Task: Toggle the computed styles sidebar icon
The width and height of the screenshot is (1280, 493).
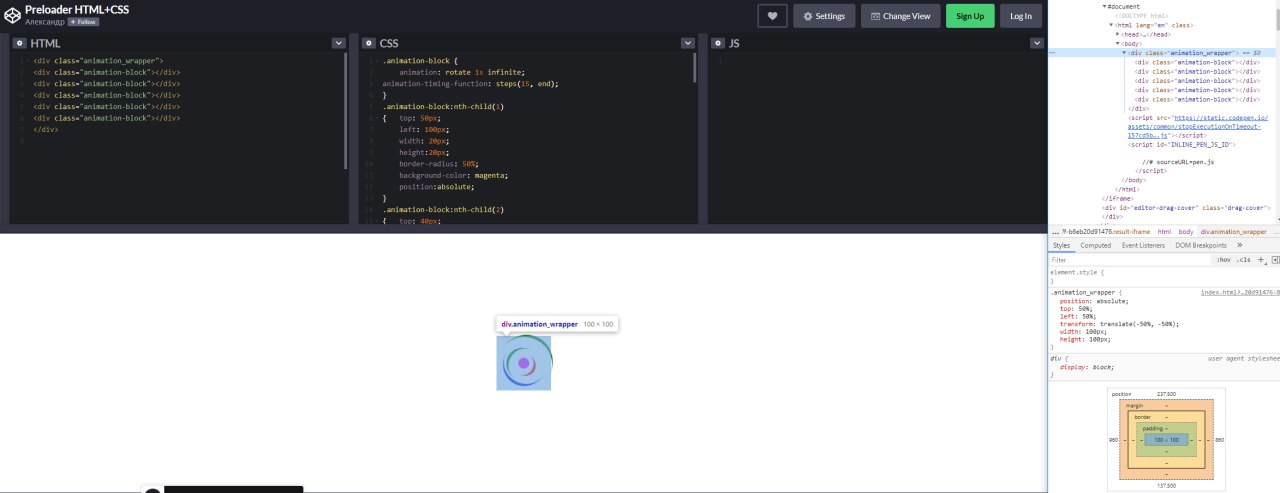Action: pyautogui.click(x=1275, y=260)
